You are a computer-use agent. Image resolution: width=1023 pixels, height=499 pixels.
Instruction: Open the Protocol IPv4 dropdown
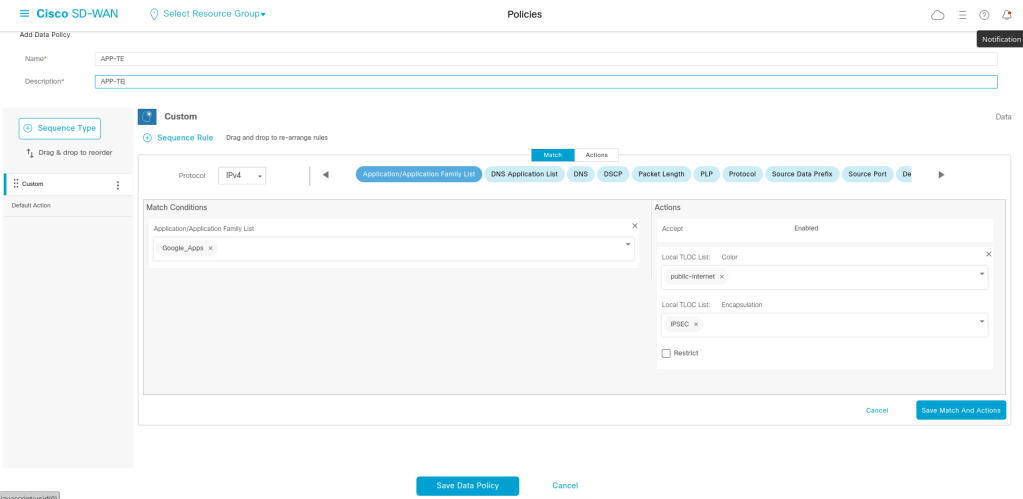(243, 175)
